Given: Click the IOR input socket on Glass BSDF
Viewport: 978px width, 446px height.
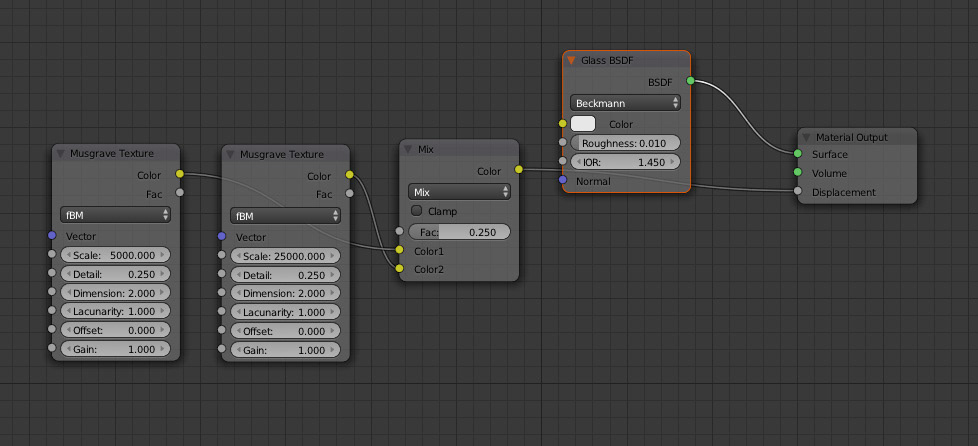Looking at the screenshot, I should 563,161.
